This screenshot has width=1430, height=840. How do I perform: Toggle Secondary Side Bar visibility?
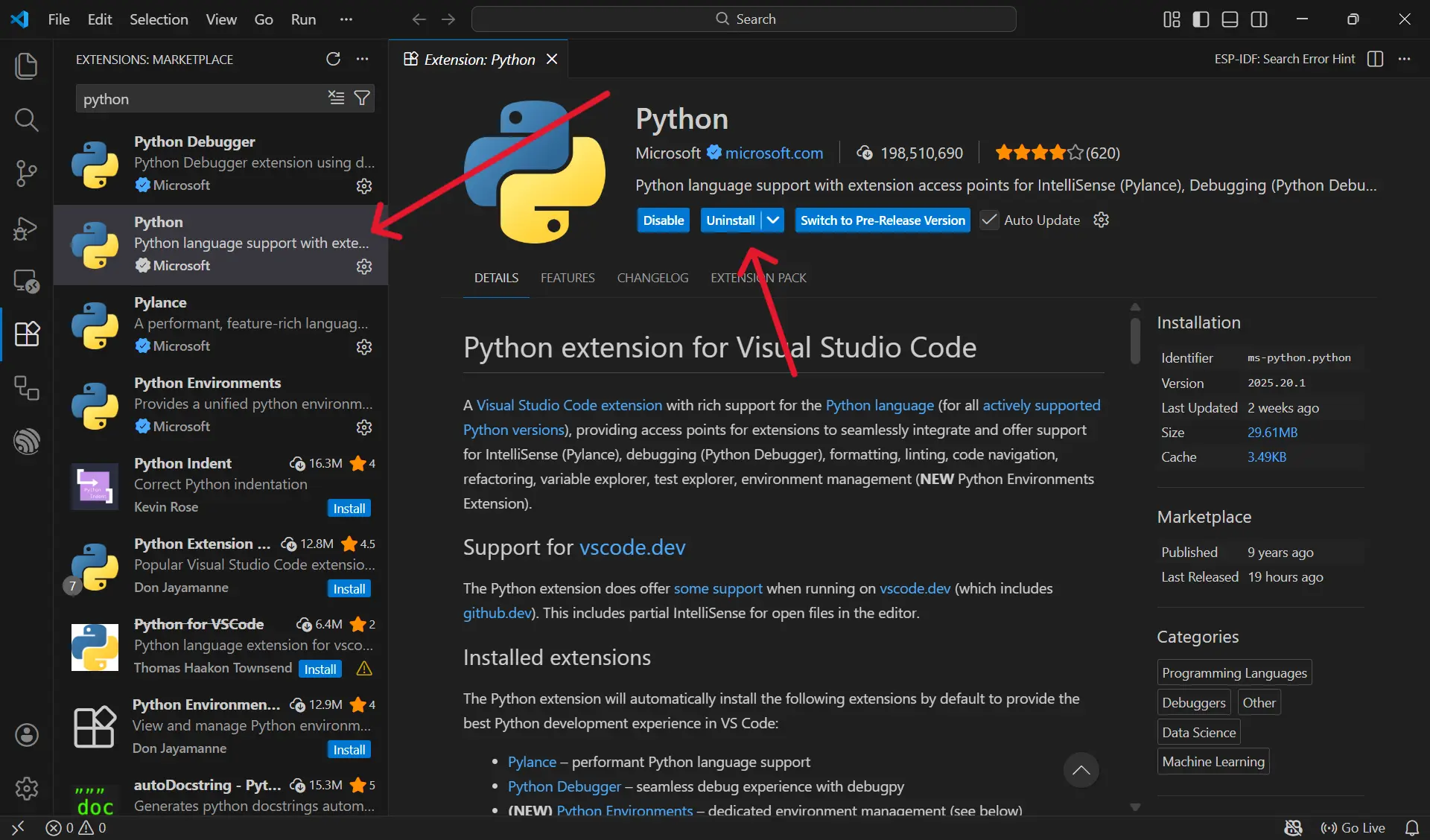pos(1259,19)
